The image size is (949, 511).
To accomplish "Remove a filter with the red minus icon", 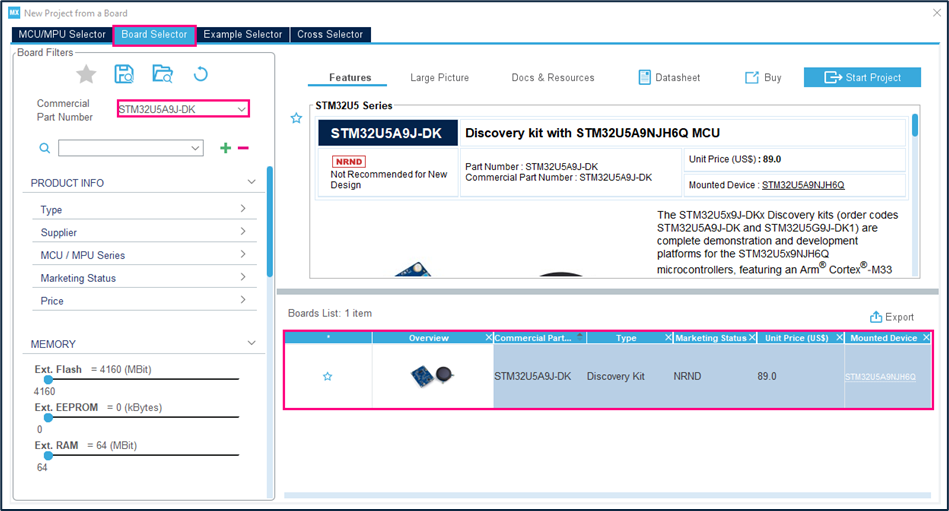I will click(243, 148).
